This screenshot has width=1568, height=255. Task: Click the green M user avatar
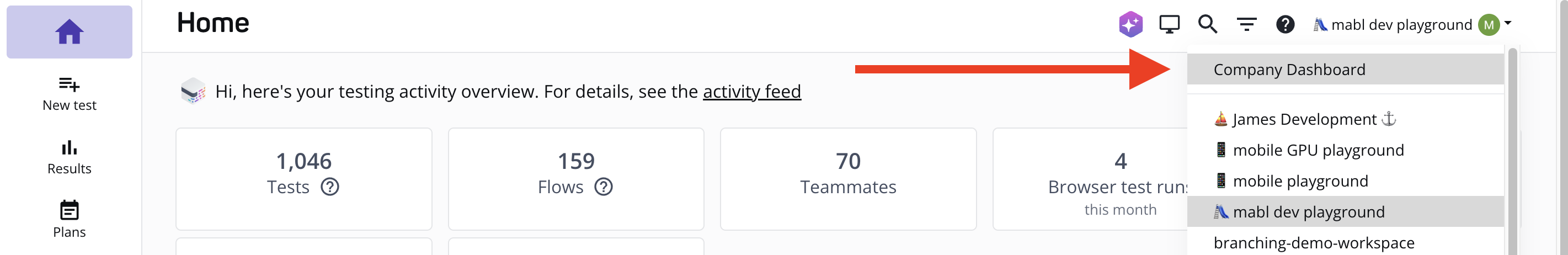1488,25
